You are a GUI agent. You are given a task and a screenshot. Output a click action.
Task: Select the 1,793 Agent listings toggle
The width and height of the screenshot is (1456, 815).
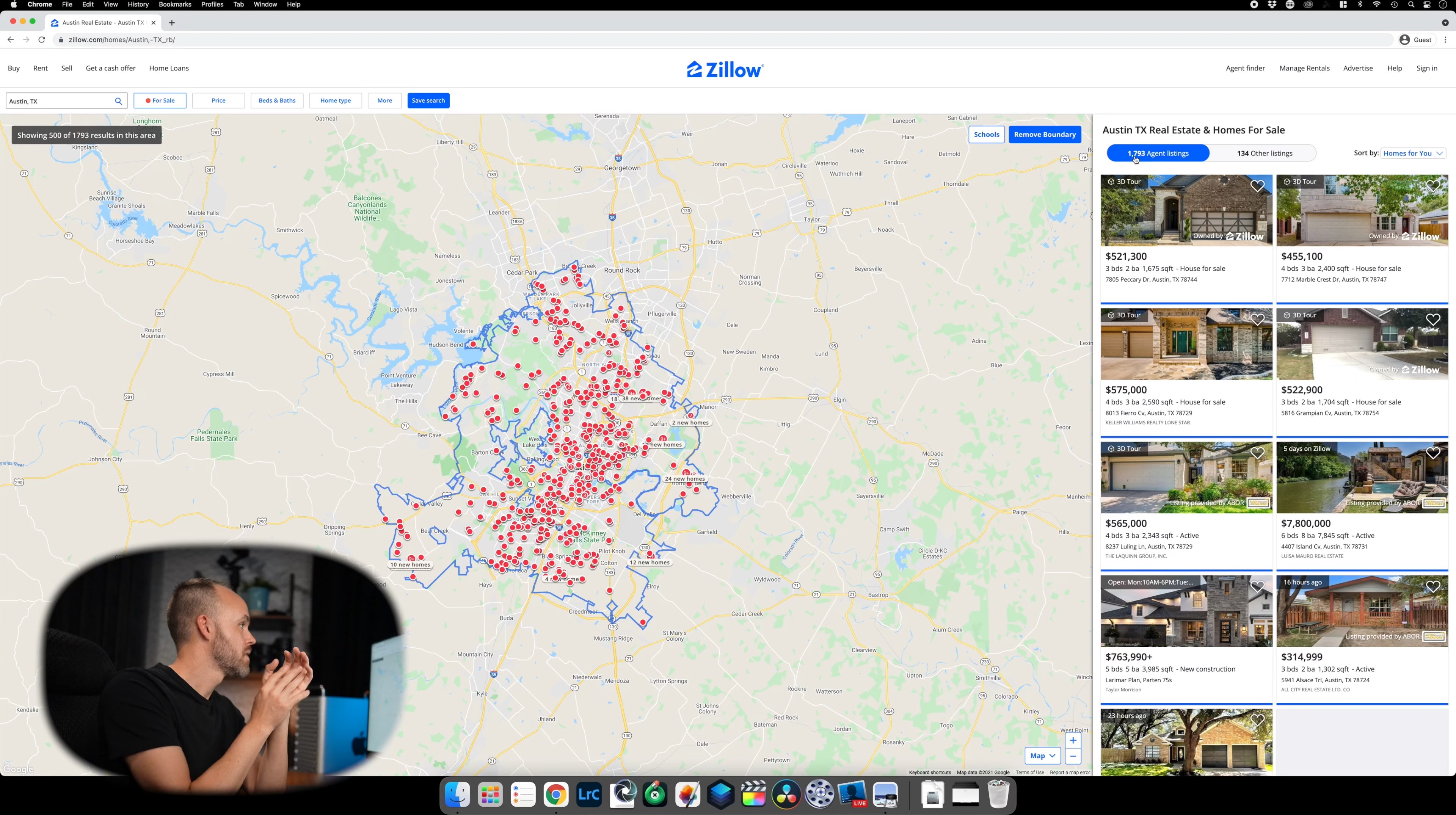click(x=1158, y=153)
